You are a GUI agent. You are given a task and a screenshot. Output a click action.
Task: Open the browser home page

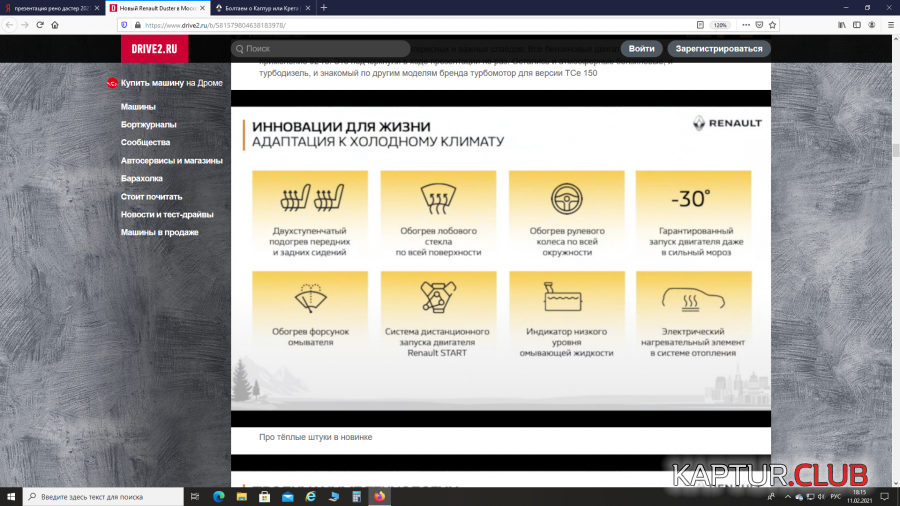(x=55, y=25)
